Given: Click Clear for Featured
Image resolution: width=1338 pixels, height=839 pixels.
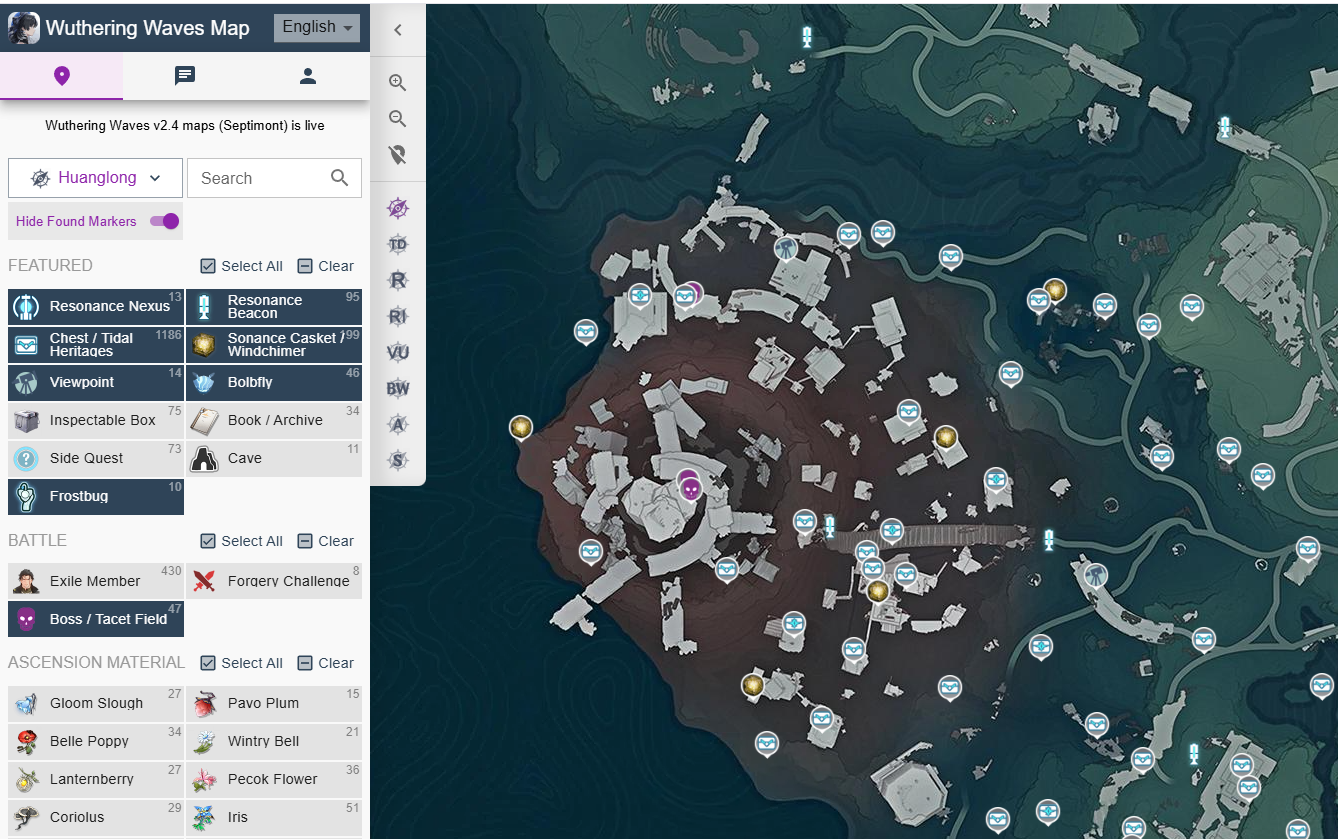Looking at the screenshot, I should click(326, 266).
